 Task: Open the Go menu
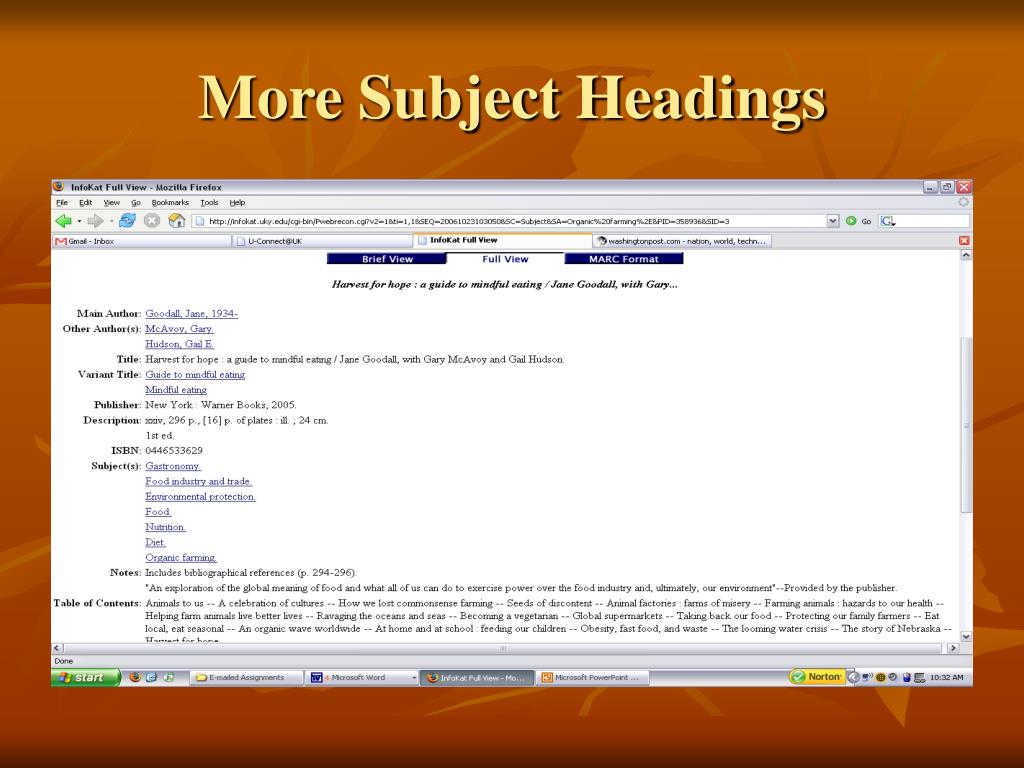click(136, 202)
